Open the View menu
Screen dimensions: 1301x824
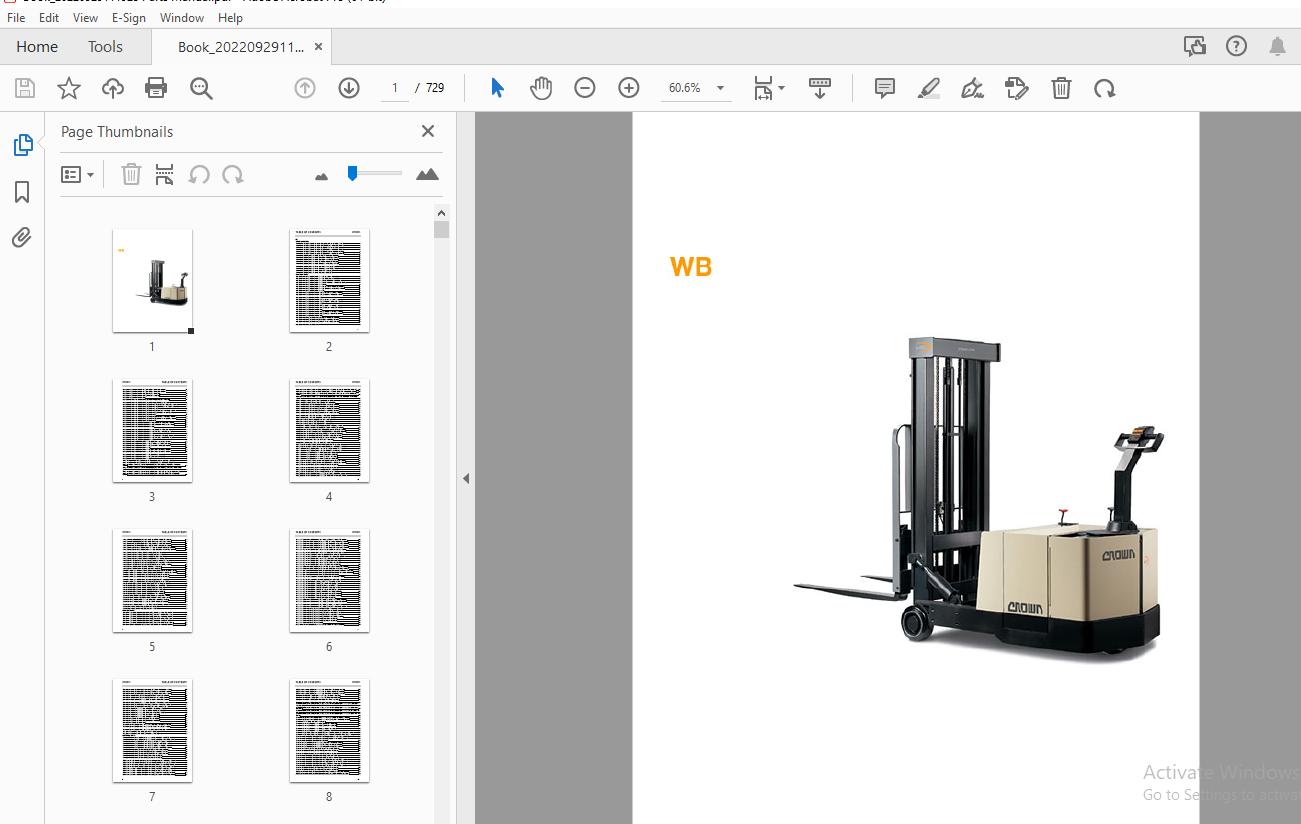click(86, 18)
